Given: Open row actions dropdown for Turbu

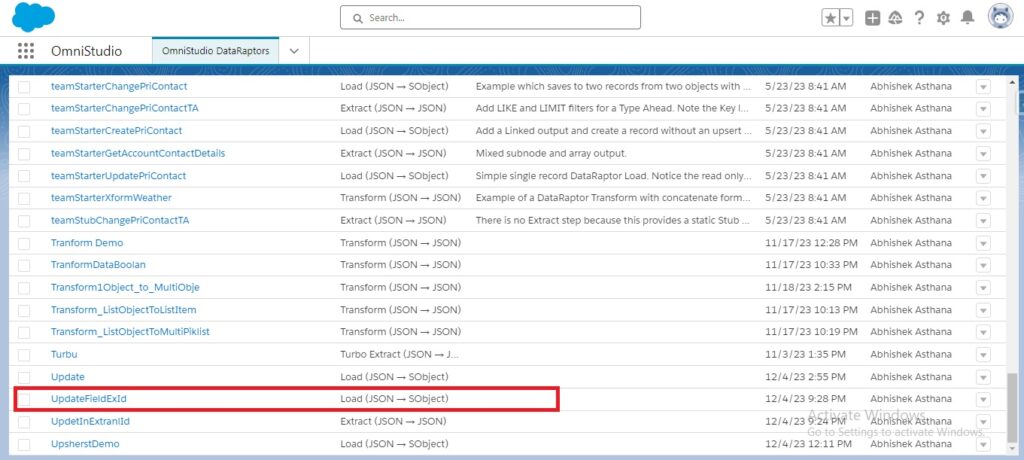Looking at the screenshot, I should coord(984,355).
